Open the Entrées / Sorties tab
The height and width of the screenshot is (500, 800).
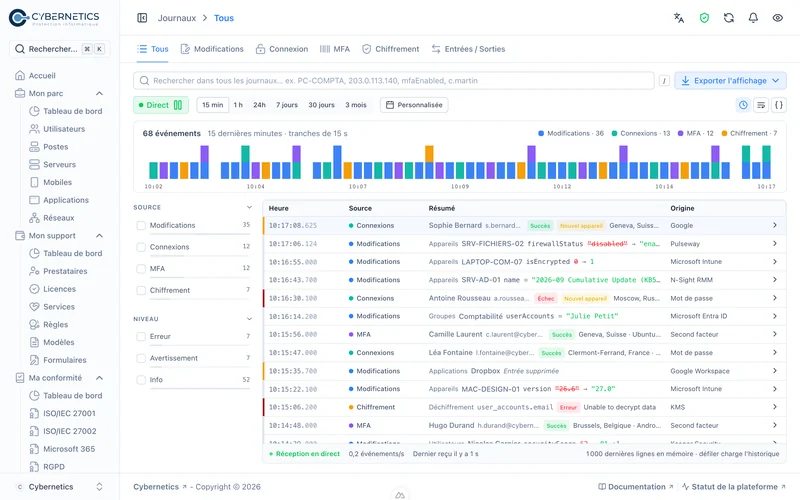coord(468,49)
